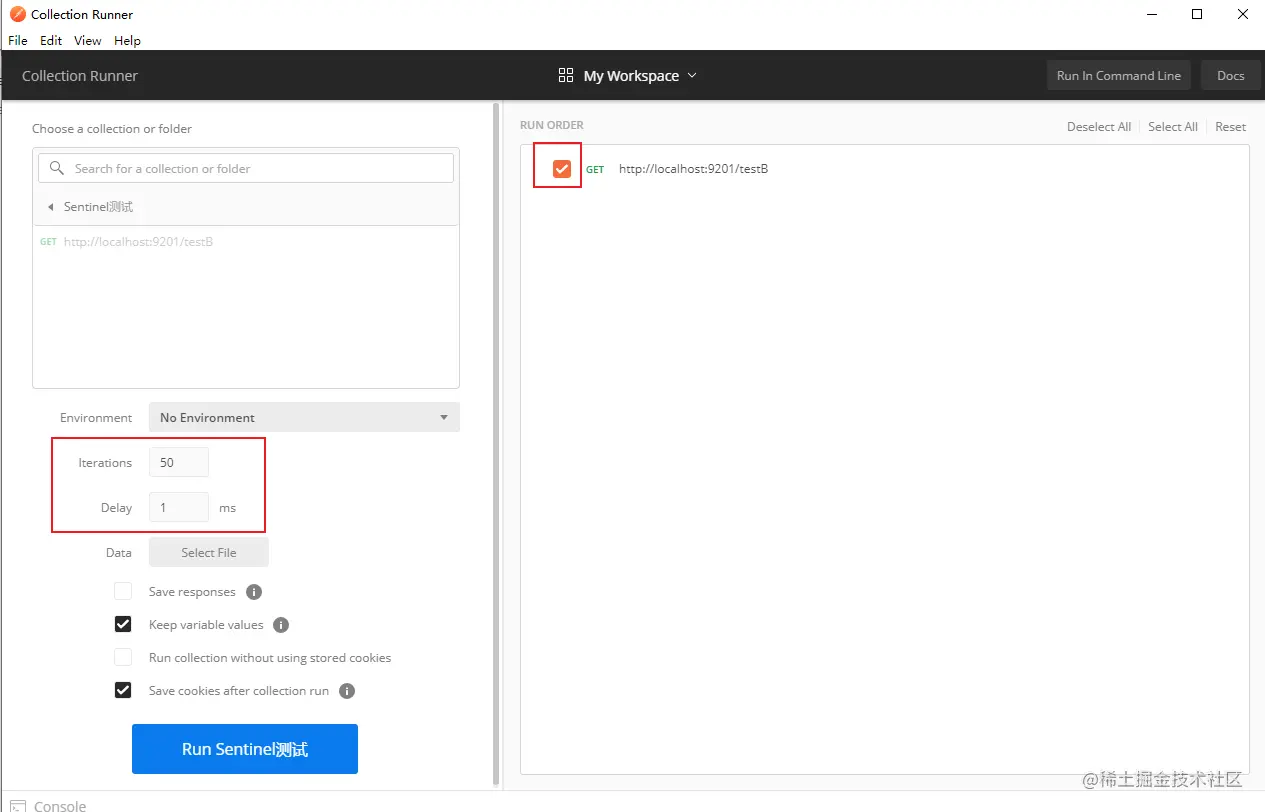Open the Docs button
The width and height of the screenshot is (1265, 812).
click(x=1231, y=75)
